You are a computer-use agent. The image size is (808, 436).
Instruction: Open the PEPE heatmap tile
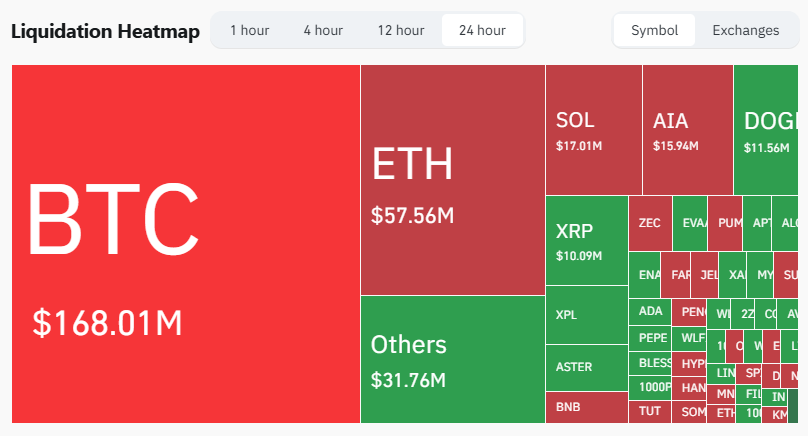652,337
